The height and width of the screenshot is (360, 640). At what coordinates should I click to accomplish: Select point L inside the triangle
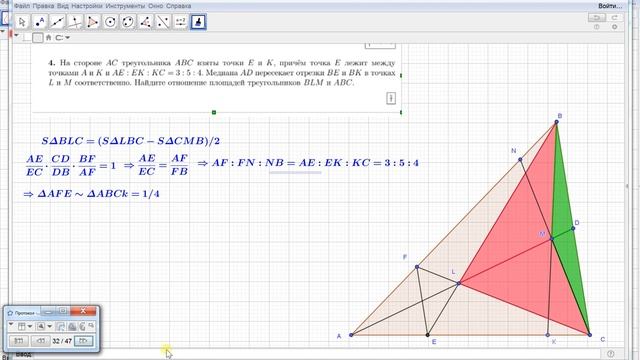tap(459, 282)
